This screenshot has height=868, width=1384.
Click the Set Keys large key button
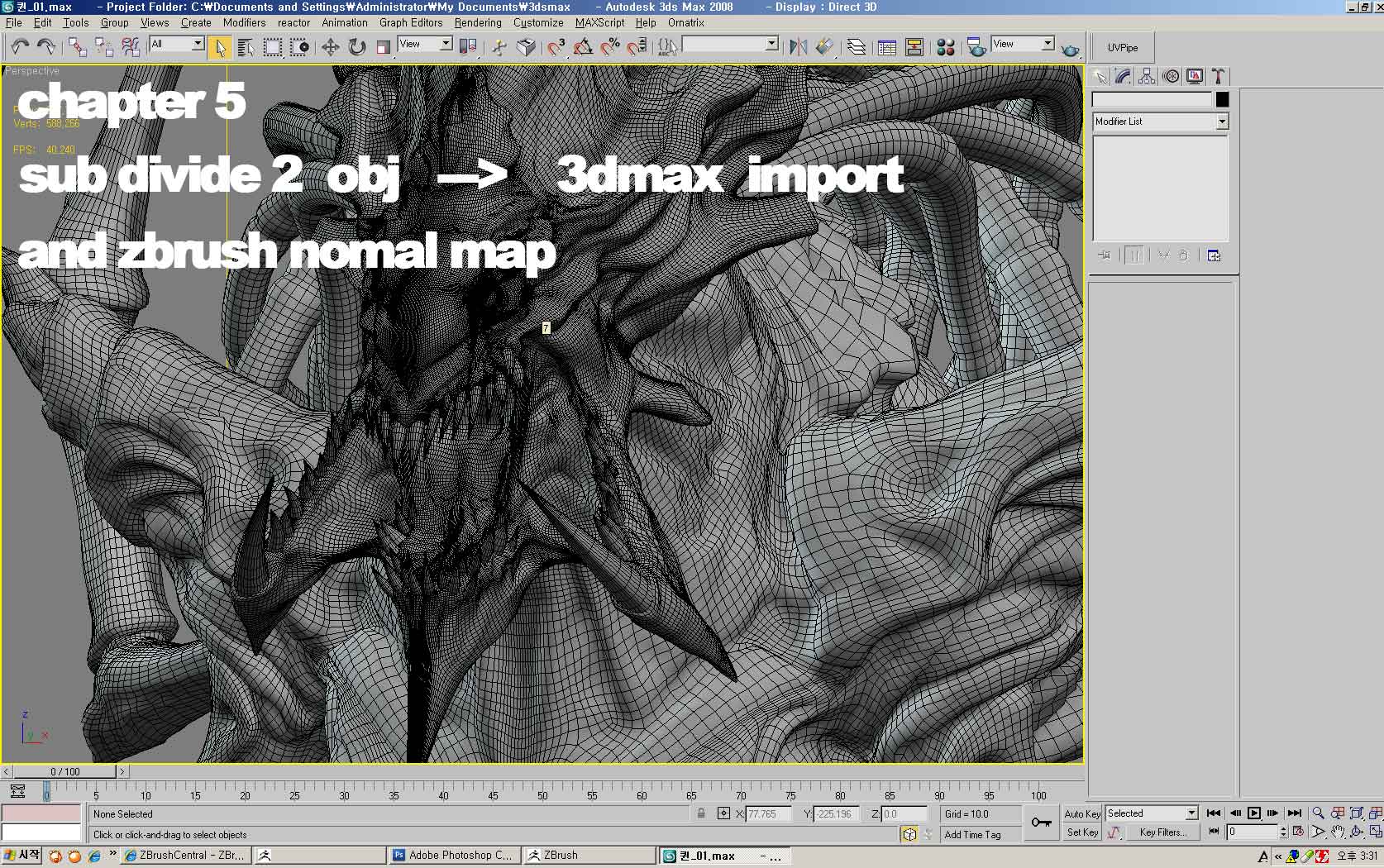click(x=1042, y=823)
